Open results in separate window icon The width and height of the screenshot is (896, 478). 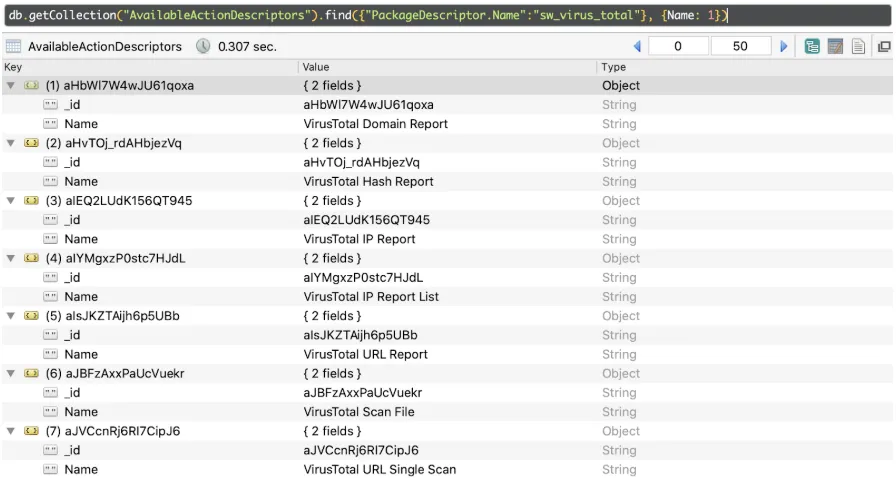click(884, 46)
